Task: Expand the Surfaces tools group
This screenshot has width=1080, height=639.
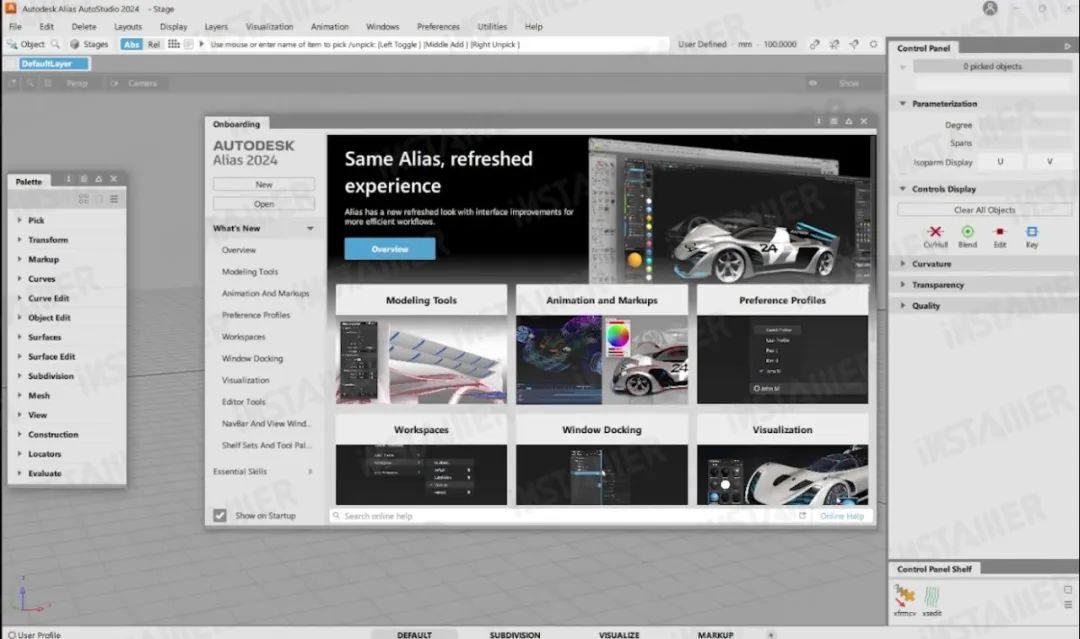Action: (x=19, y=337)
